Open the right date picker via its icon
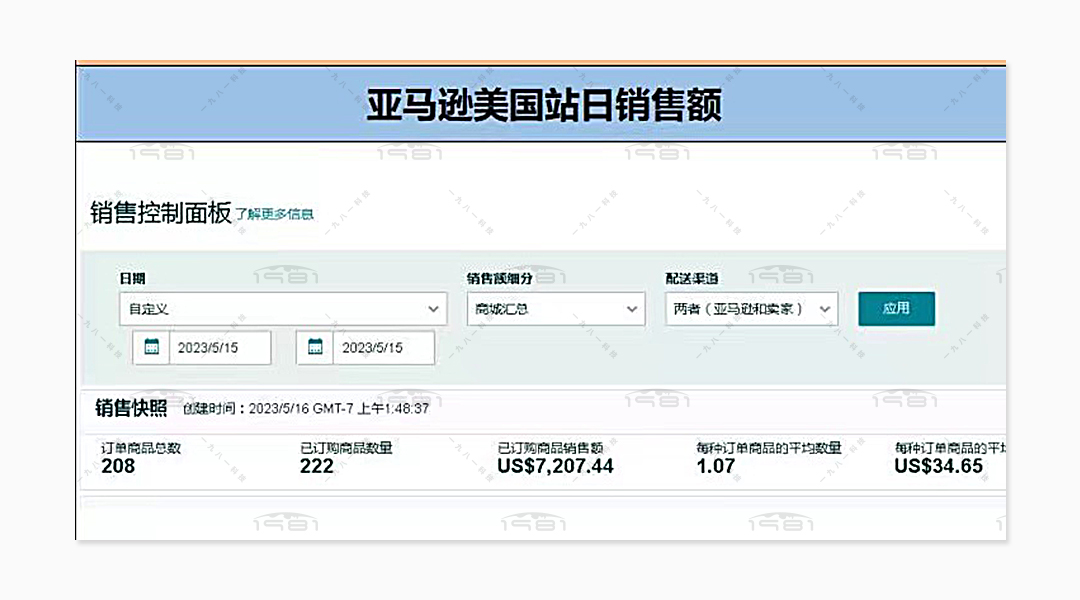This screenshot has width=1080, height=600. [314, 347]
